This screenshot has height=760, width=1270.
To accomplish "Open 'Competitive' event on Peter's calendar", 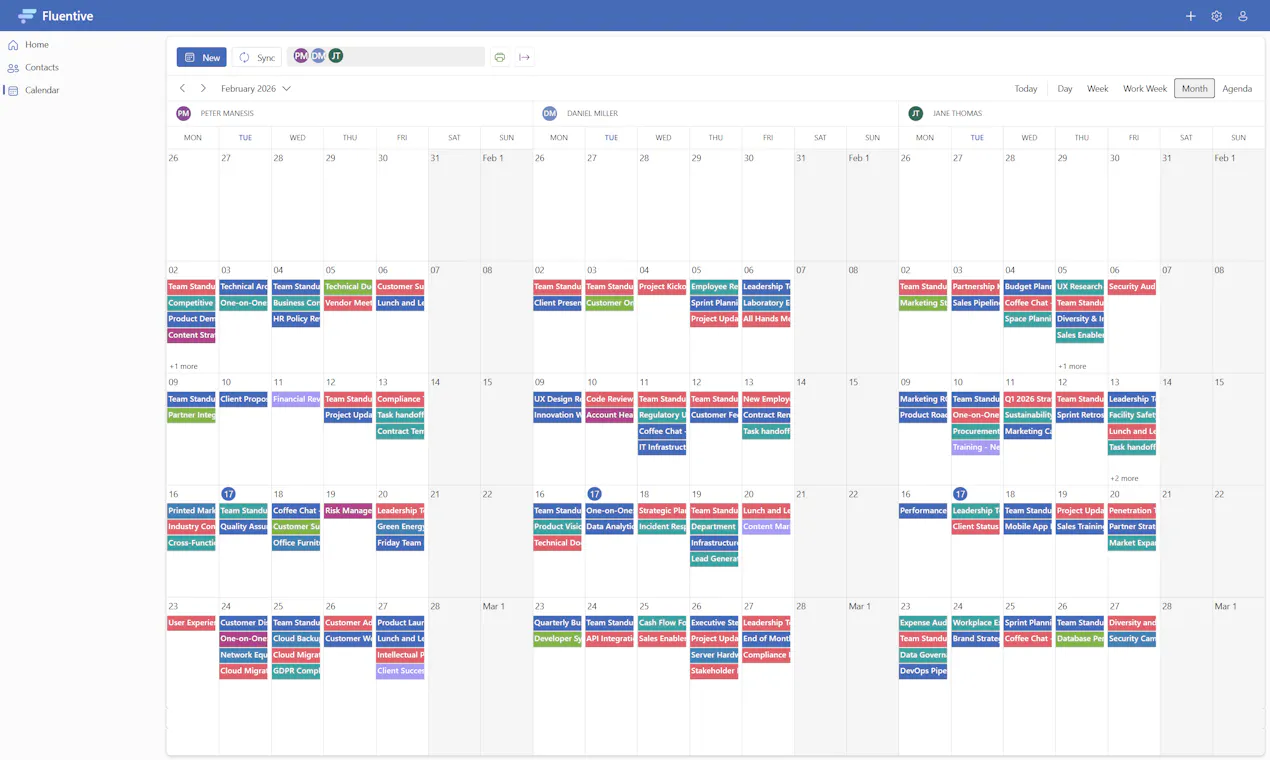I will click(x=191, y=303).
